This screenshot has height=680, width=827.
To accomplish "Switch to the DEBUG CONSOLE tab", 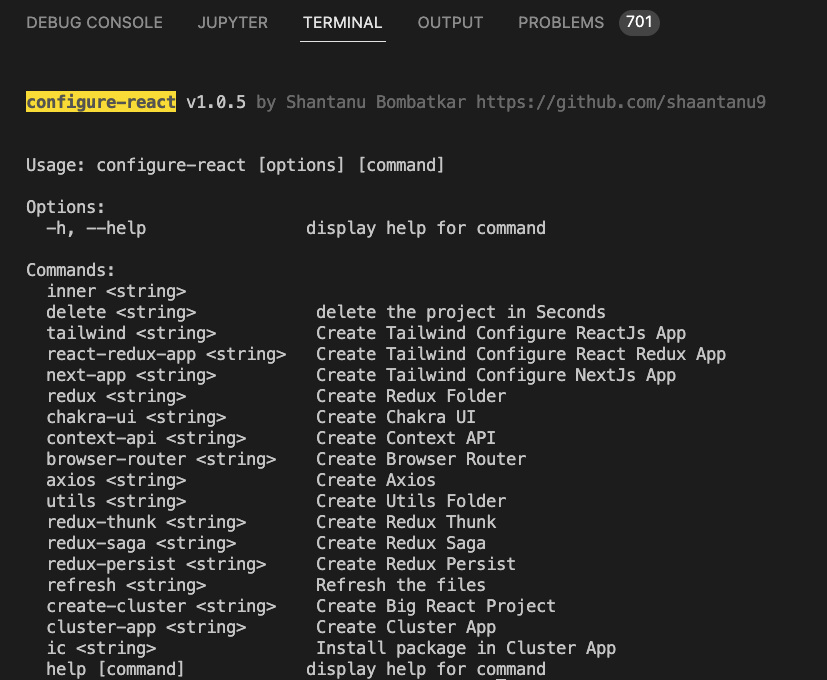I will point(94,23).
